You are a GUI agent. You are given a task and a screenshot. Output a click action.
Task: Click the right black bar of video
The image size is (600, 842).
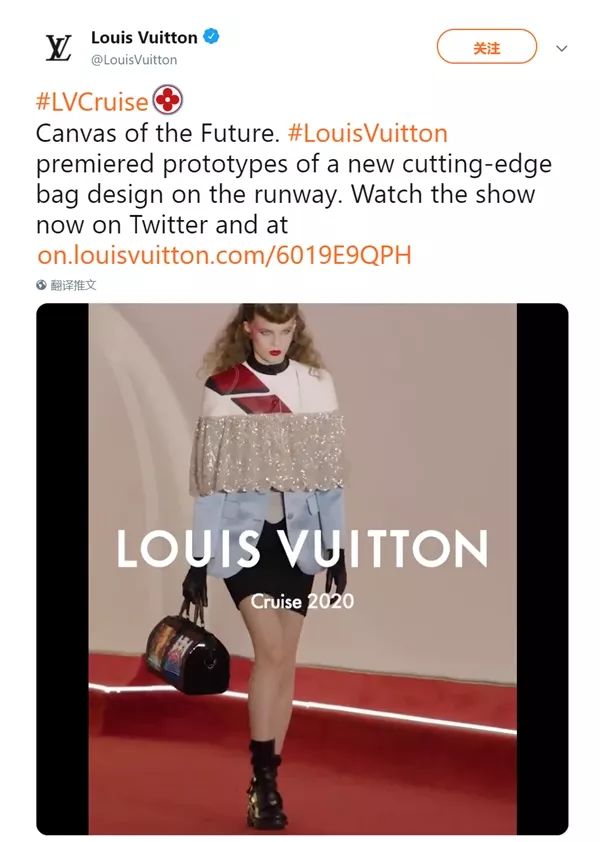point(543,569)
